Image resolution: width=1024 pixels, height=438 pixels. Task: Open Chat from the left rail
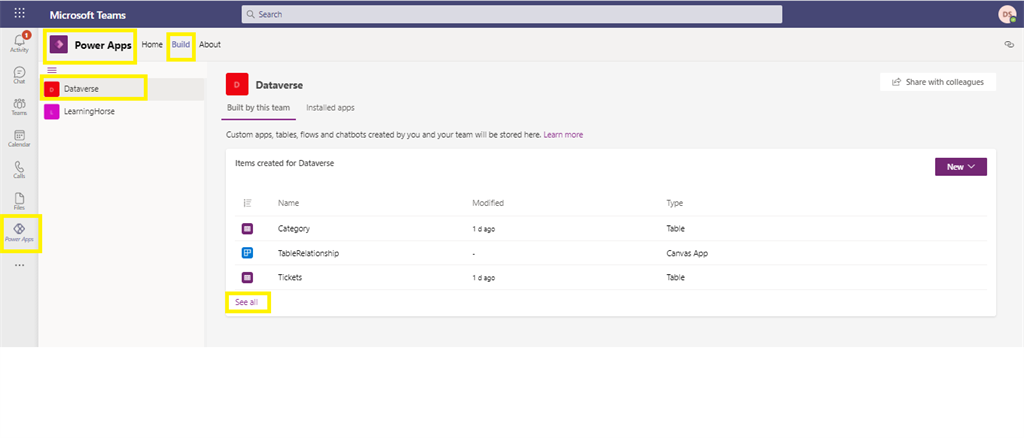(19, 76)
